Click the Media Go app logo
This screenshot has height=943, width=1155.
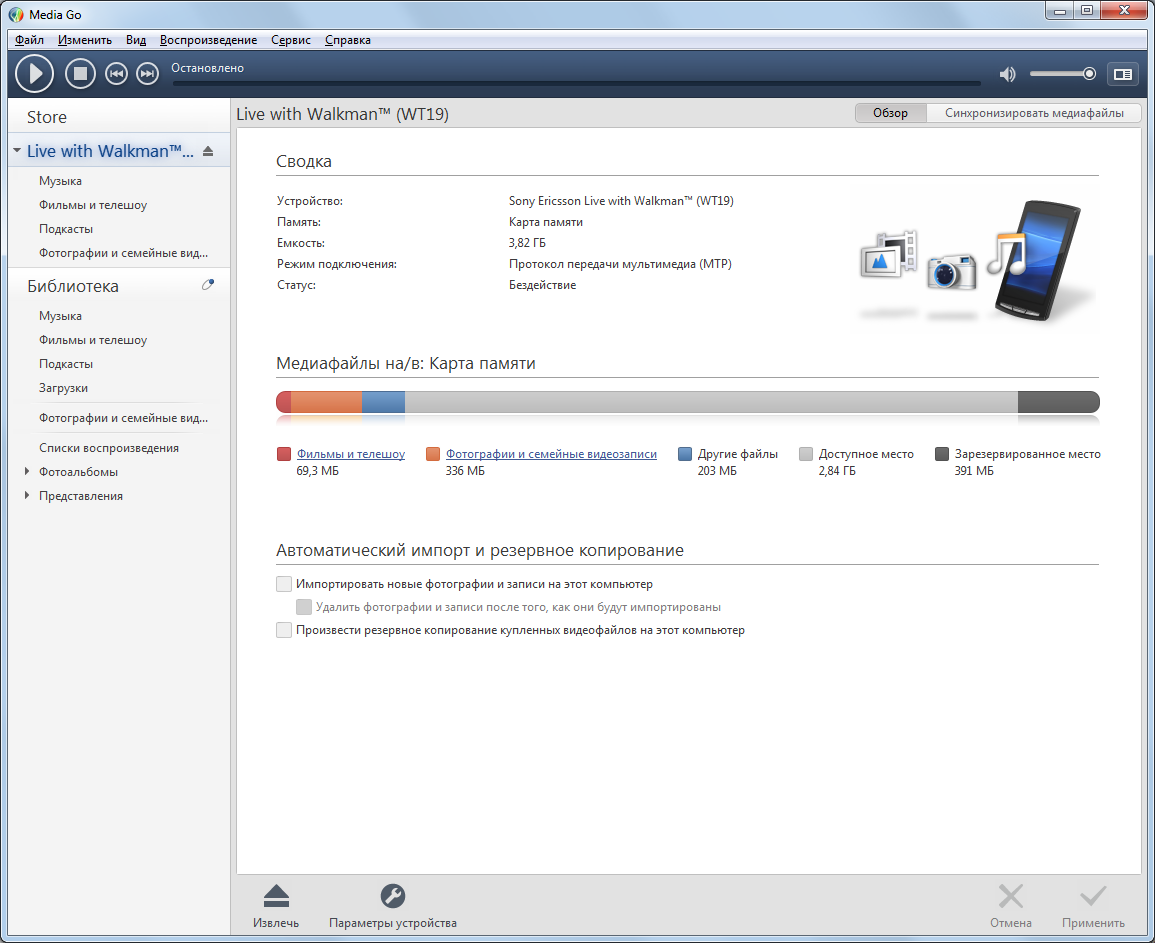point(16,14)
